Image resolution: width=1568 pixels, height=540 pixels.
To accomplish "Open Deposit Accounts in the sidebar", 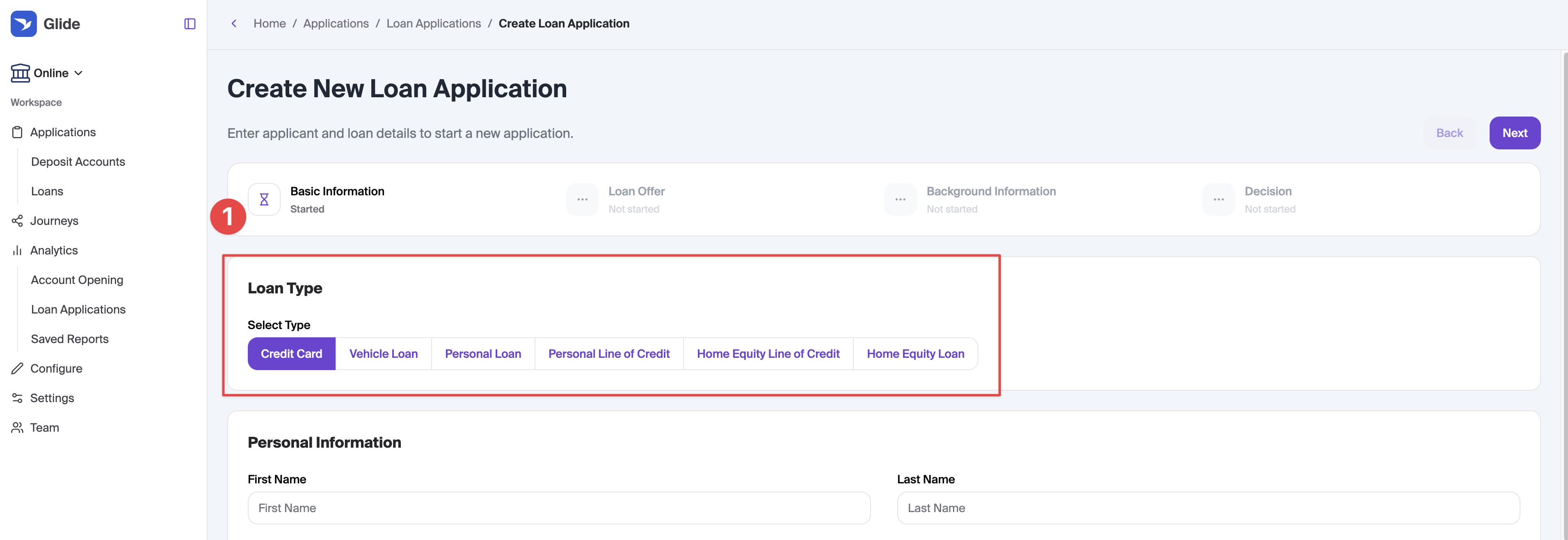I will coord(78,162).
